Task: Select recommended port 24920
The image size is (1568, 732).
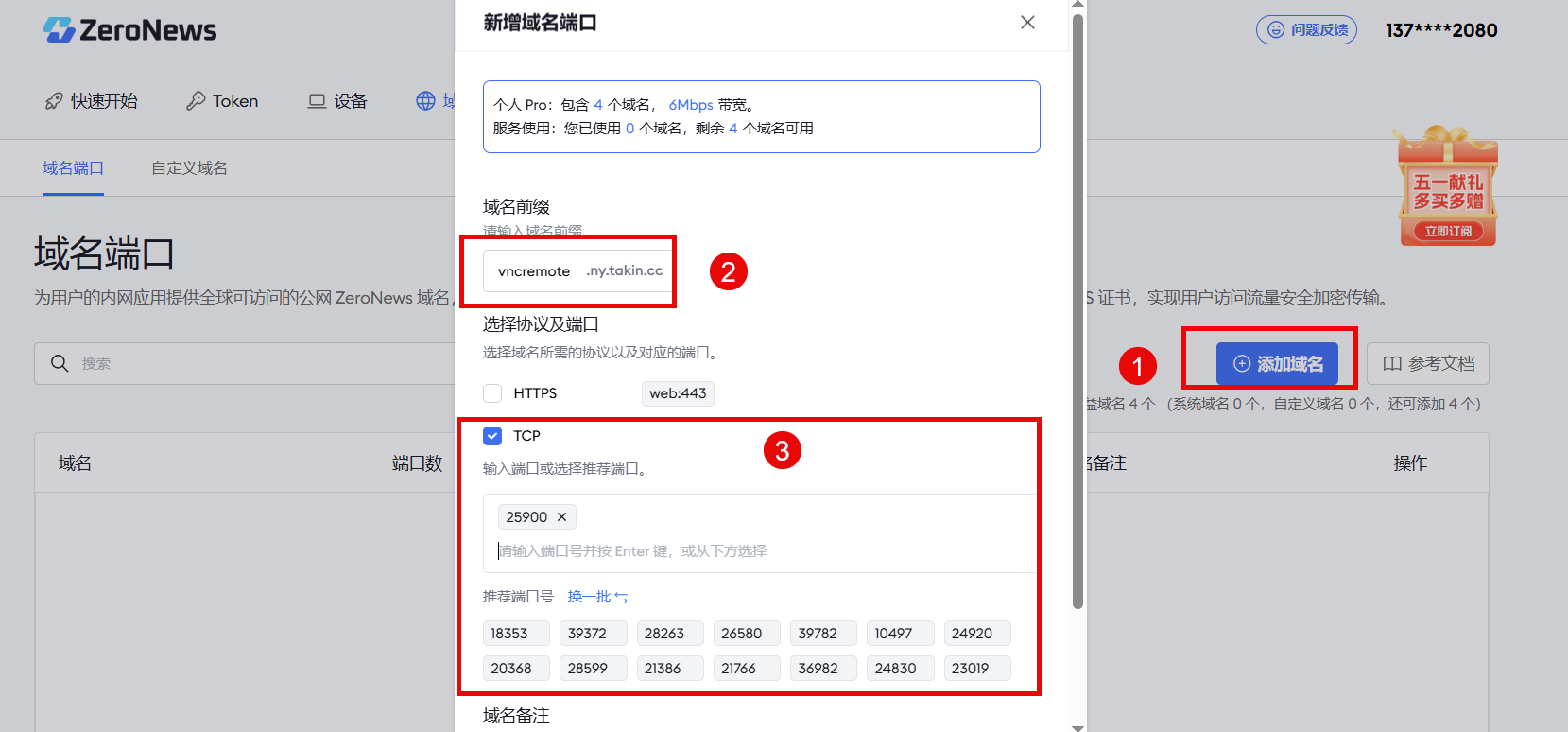Action: (x=977, y=634)
